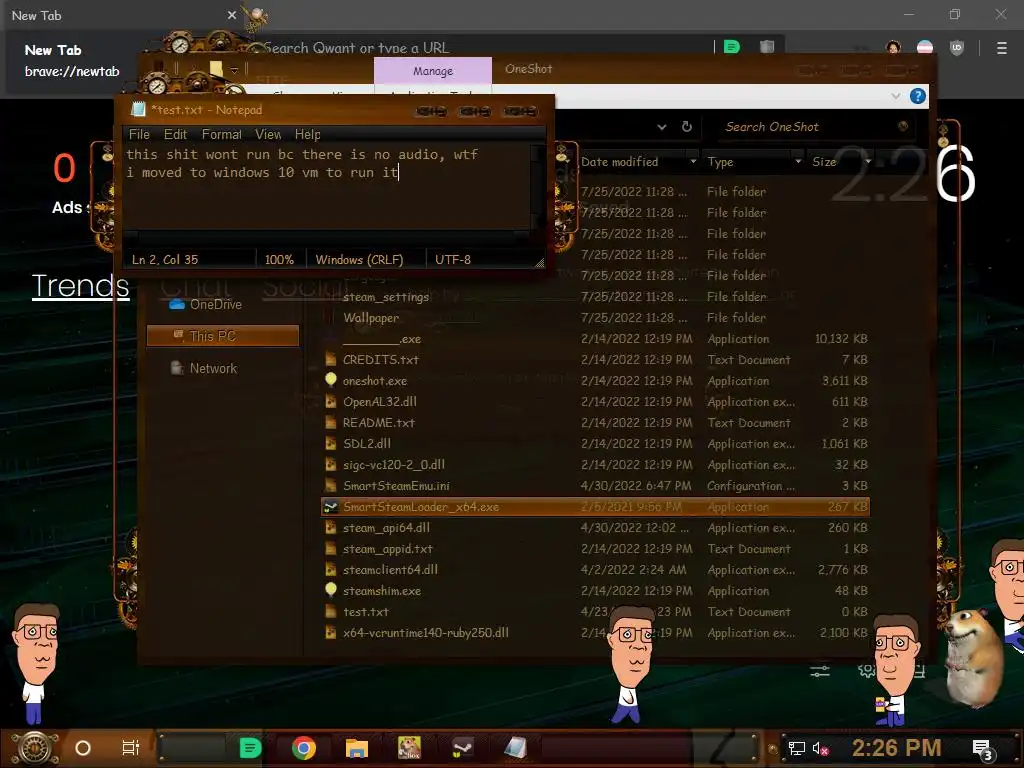Viewport: 1024px width, 768px height.
Task: Refresh the OneShot folder view
Action: point(686,127)
